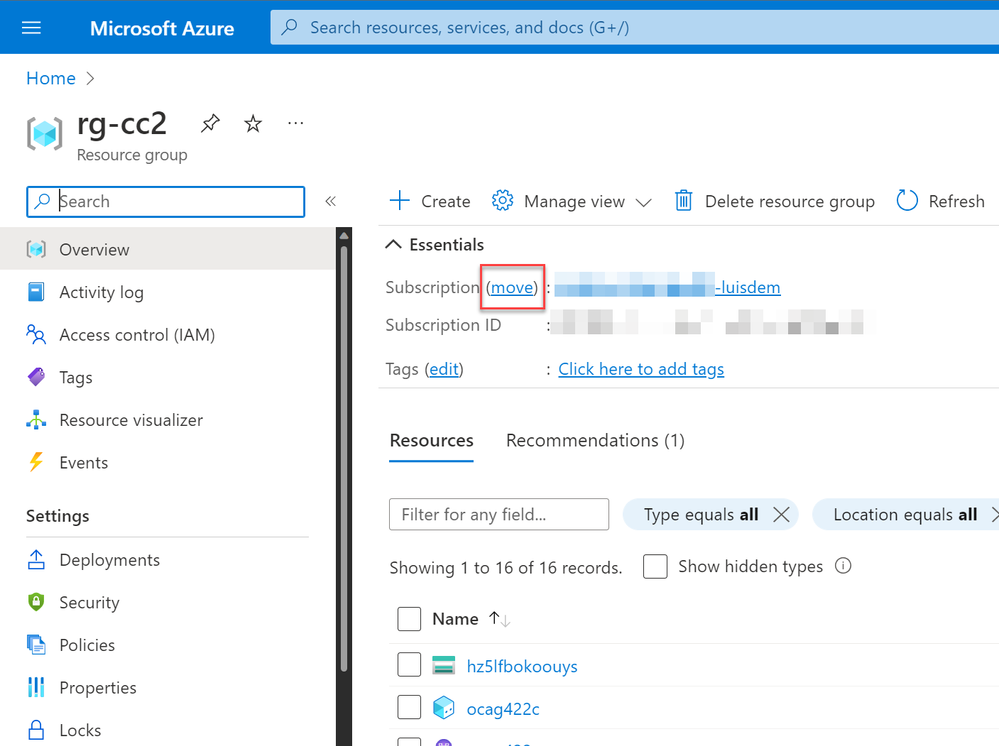This screenshot has width=999, height=746.
Task: Open the Type equals all filter
Action: [x=701, y=514]
